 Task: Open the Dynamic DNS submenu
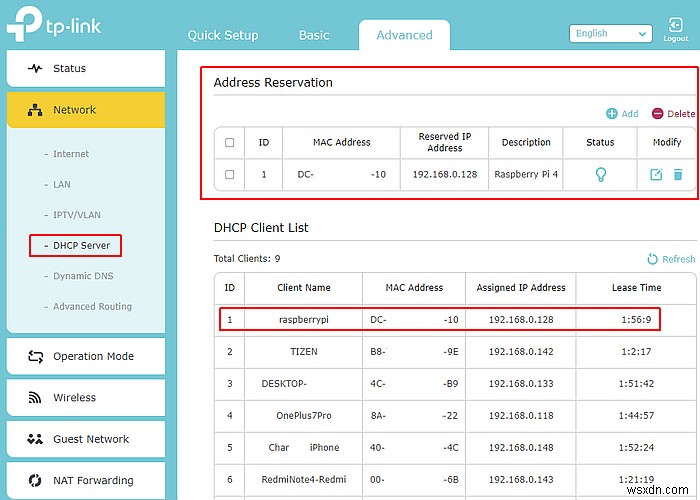click(83, 276)
